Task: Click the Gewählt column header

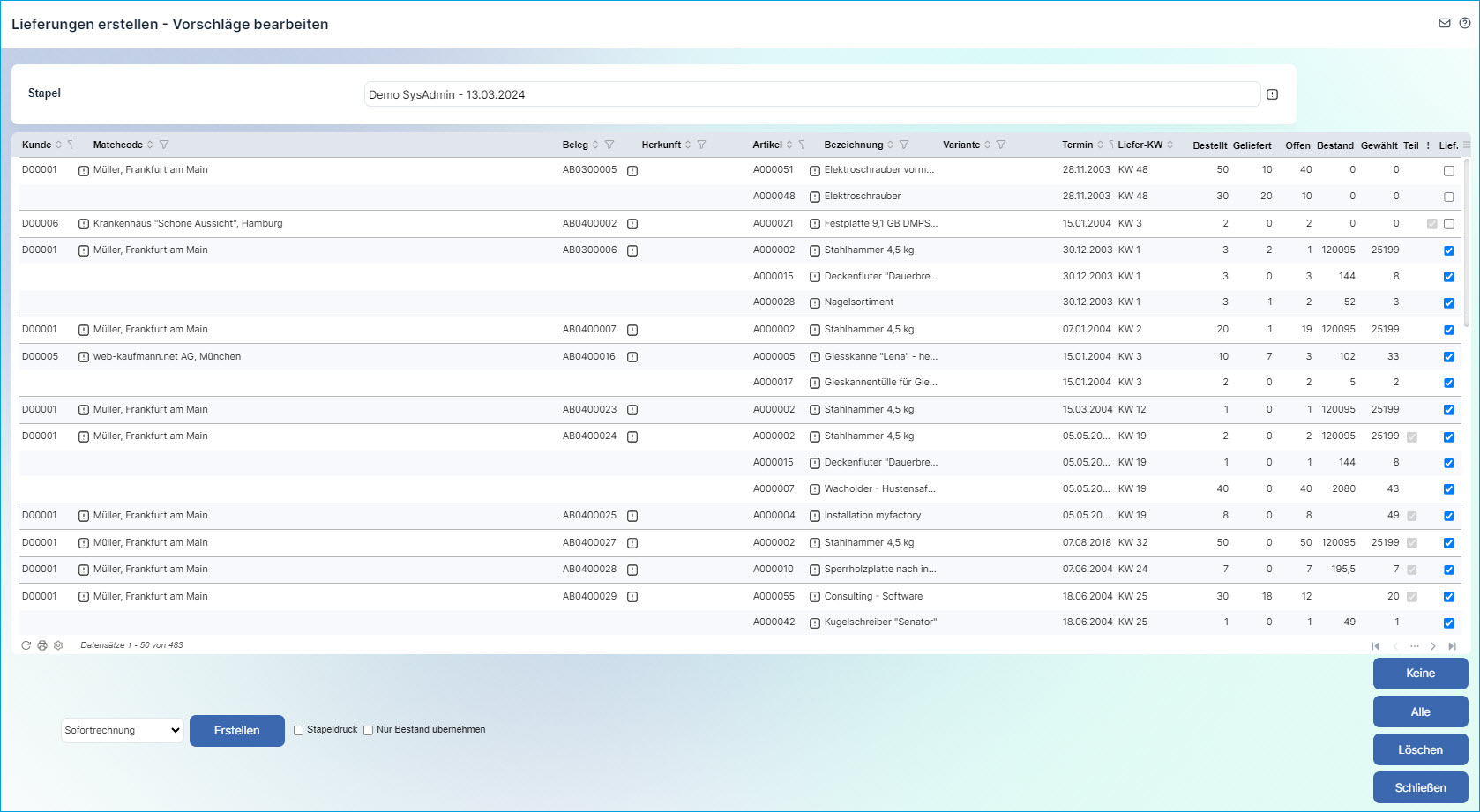Action: point(1379,145)
